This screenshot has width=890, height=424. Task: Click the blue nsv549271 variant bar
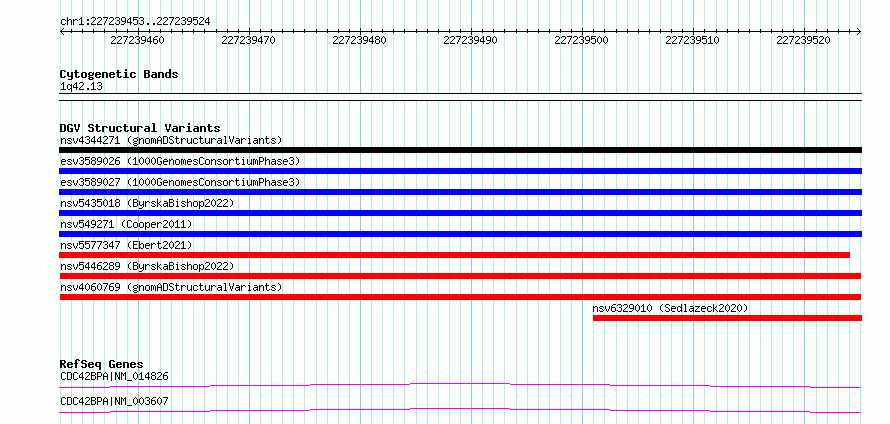click(460, 234)
